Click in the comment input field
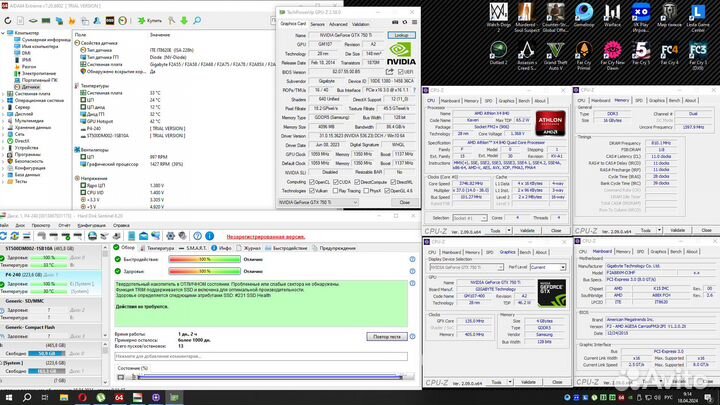Viewport: 720px width, 405px height. [261, 356]
